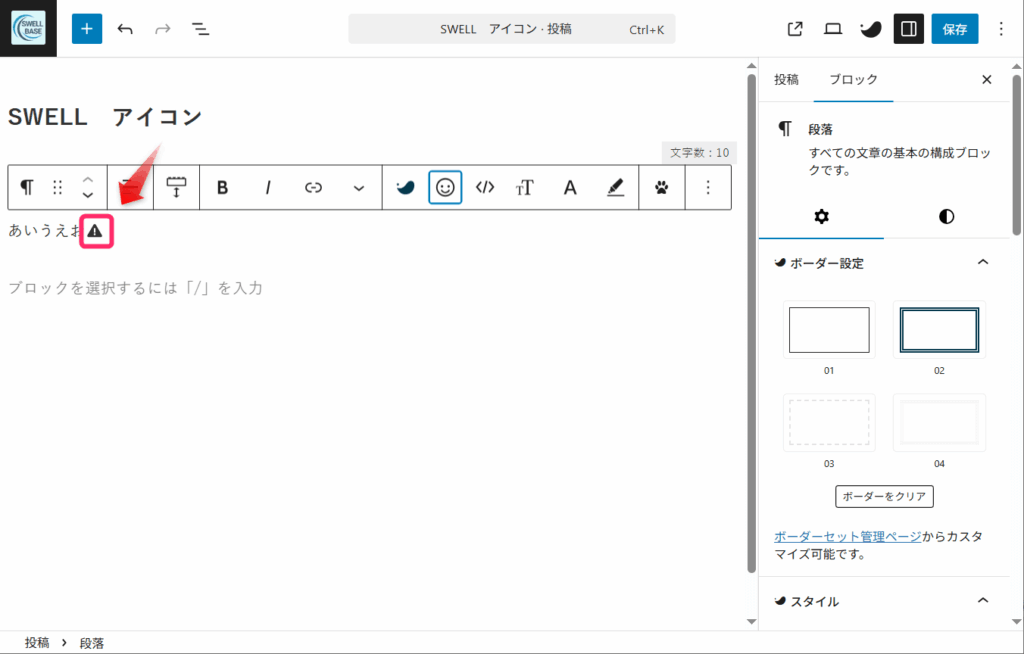Open SWELL settings from the top bar

(x=871, y=29)
